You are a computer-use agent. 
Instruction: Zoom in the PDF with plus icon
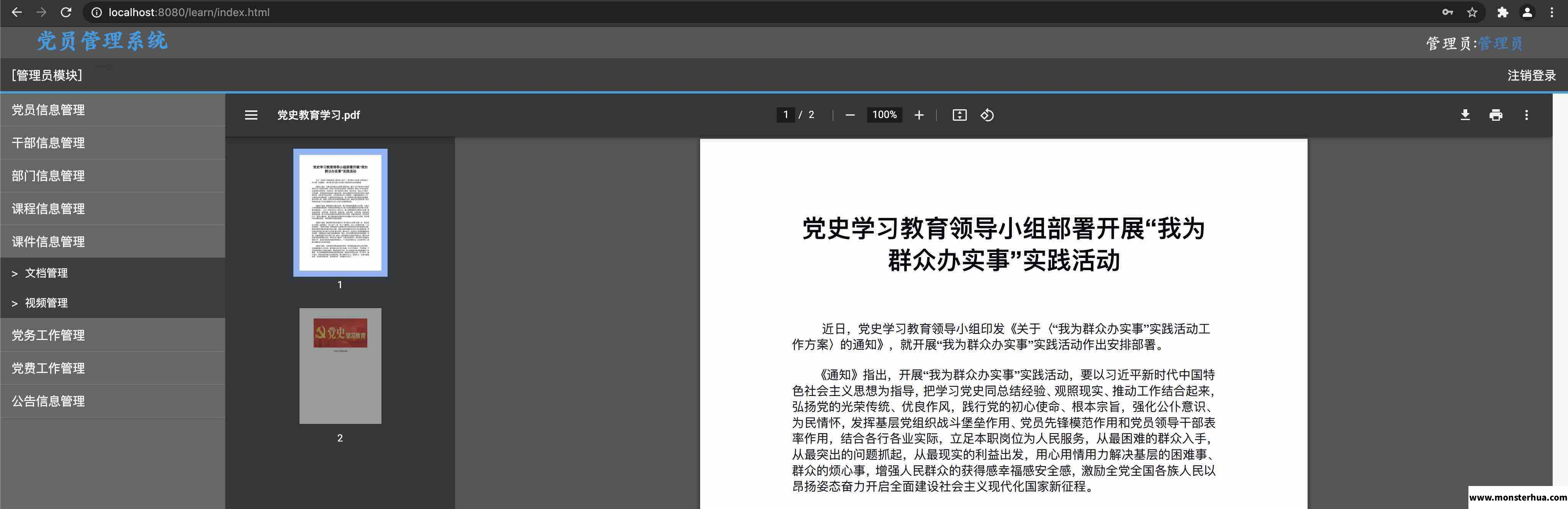pos(918,115)
